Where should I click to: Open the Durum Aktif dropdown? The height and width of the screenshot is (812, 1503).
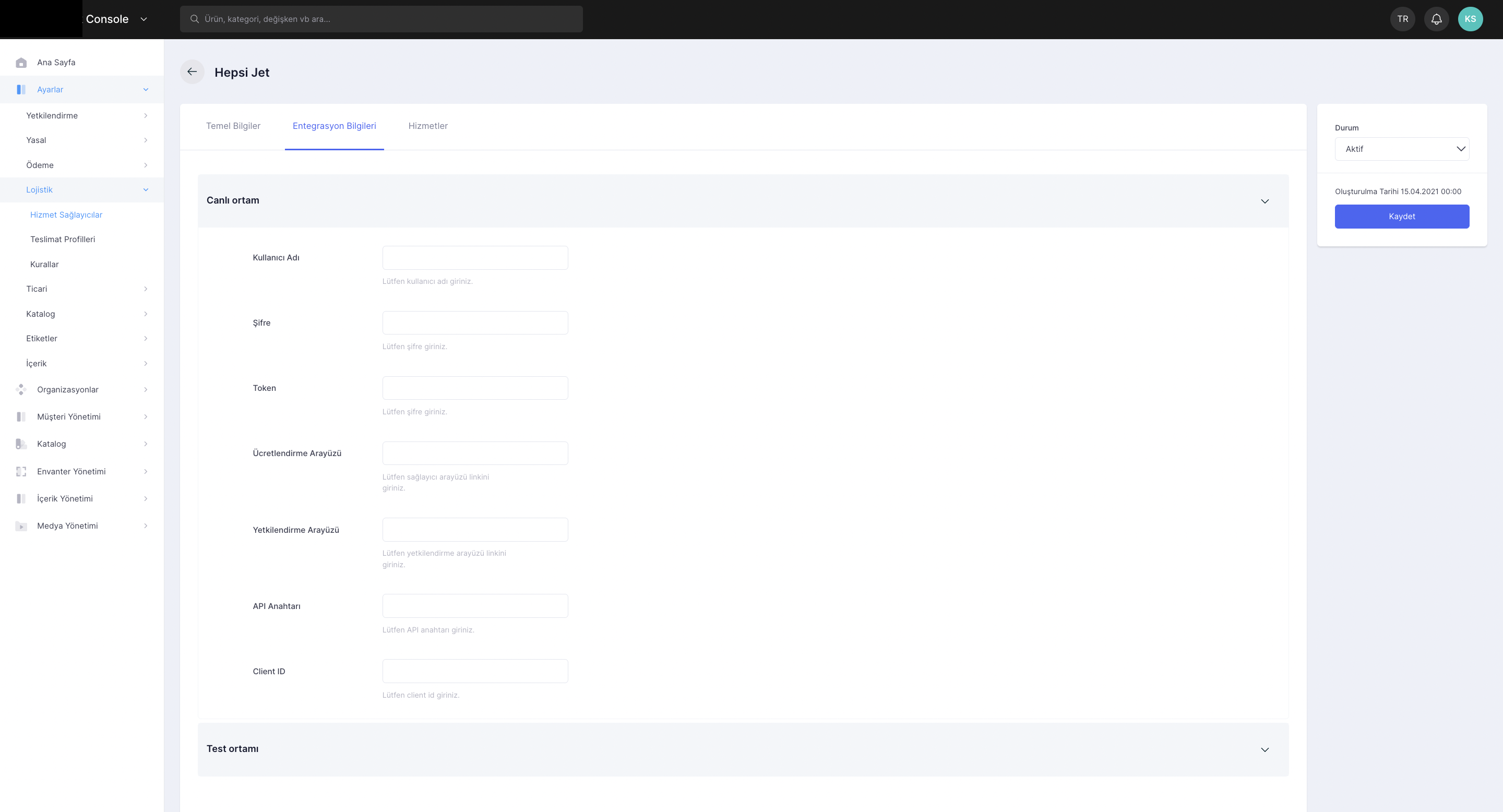click(x=1401, y=149)
